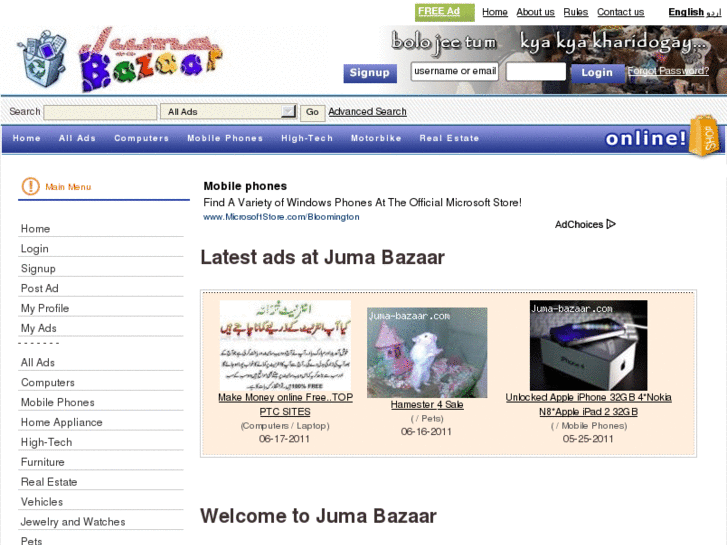Image resolution: width=727 pixels, height=545 pixels.
Task: Switch language to English
Action: click(686, 12)
